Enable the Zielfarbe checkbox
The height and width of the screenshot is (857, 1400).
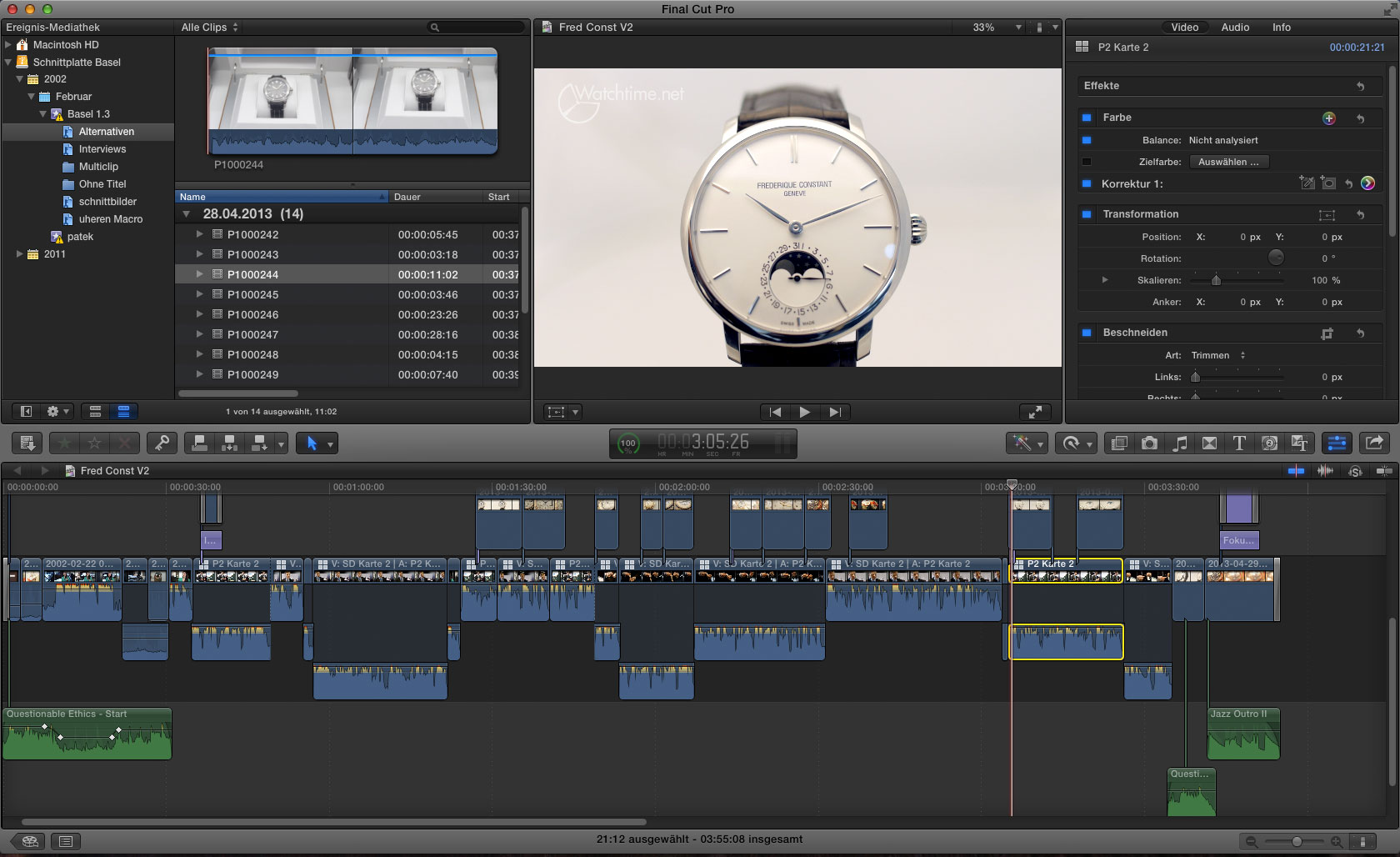[1087, 162]
